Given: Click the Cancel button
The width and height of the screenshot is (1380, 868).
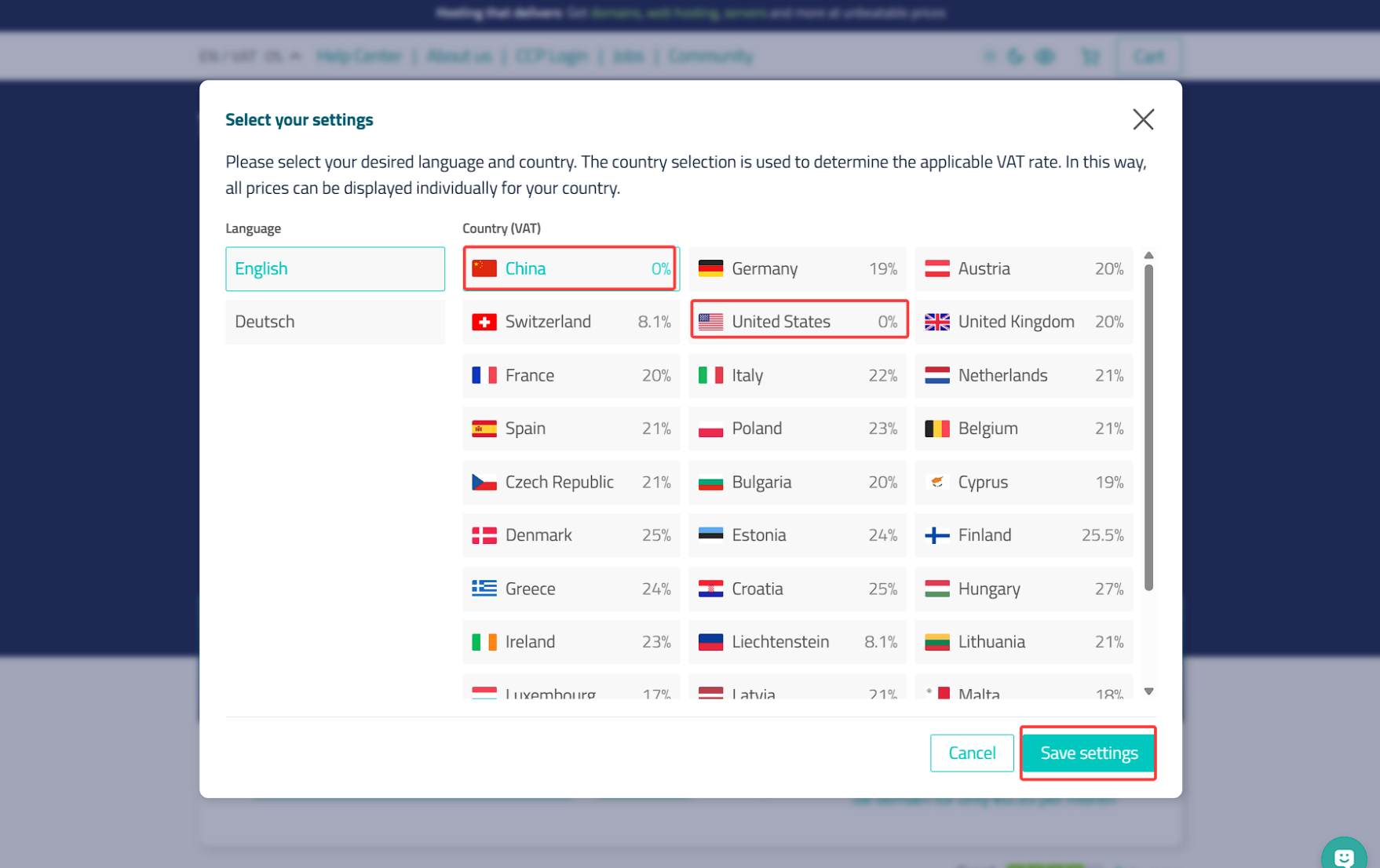Looking at the screenshot, I should pos(972,753).
